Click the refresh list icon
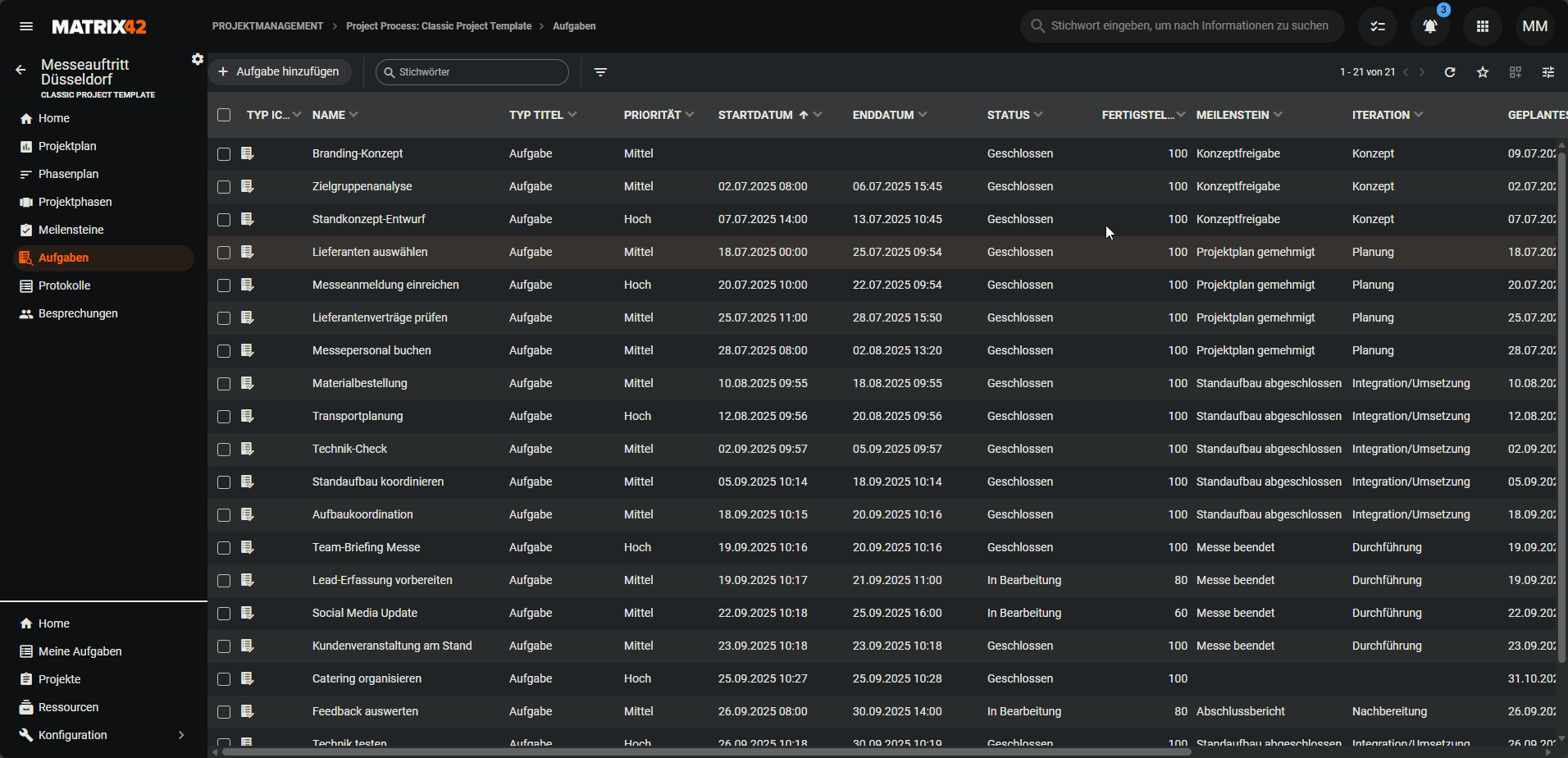The width and height of the screenshot is (1568, 758). tap(1450, 72)
